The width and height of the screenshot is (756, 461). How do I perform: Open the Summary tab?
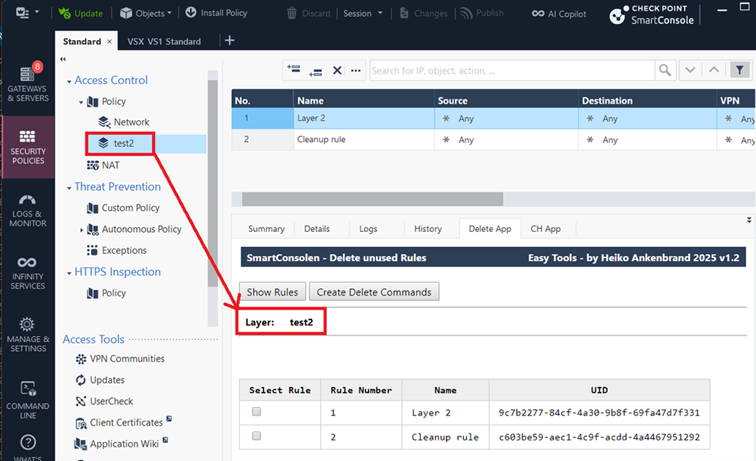[x=266, y=229]
